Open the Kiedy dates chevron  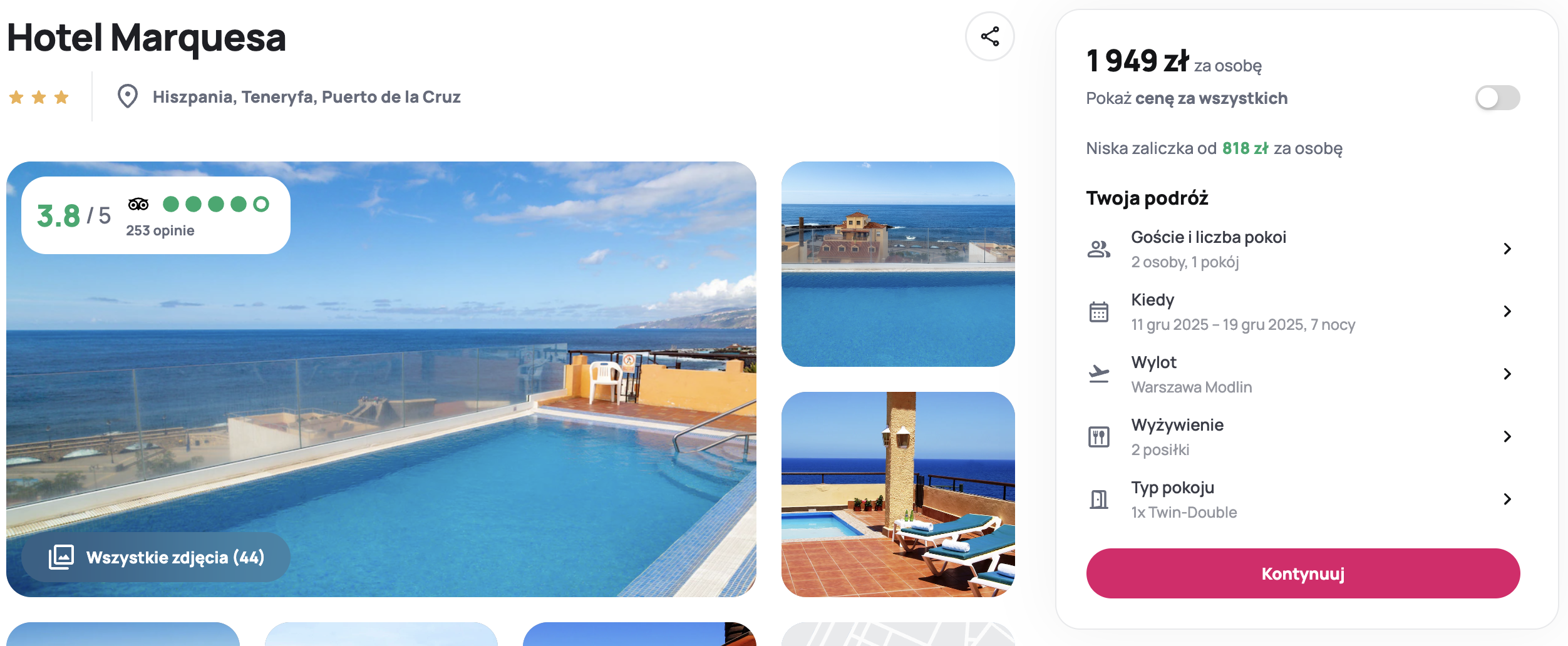1507,312
